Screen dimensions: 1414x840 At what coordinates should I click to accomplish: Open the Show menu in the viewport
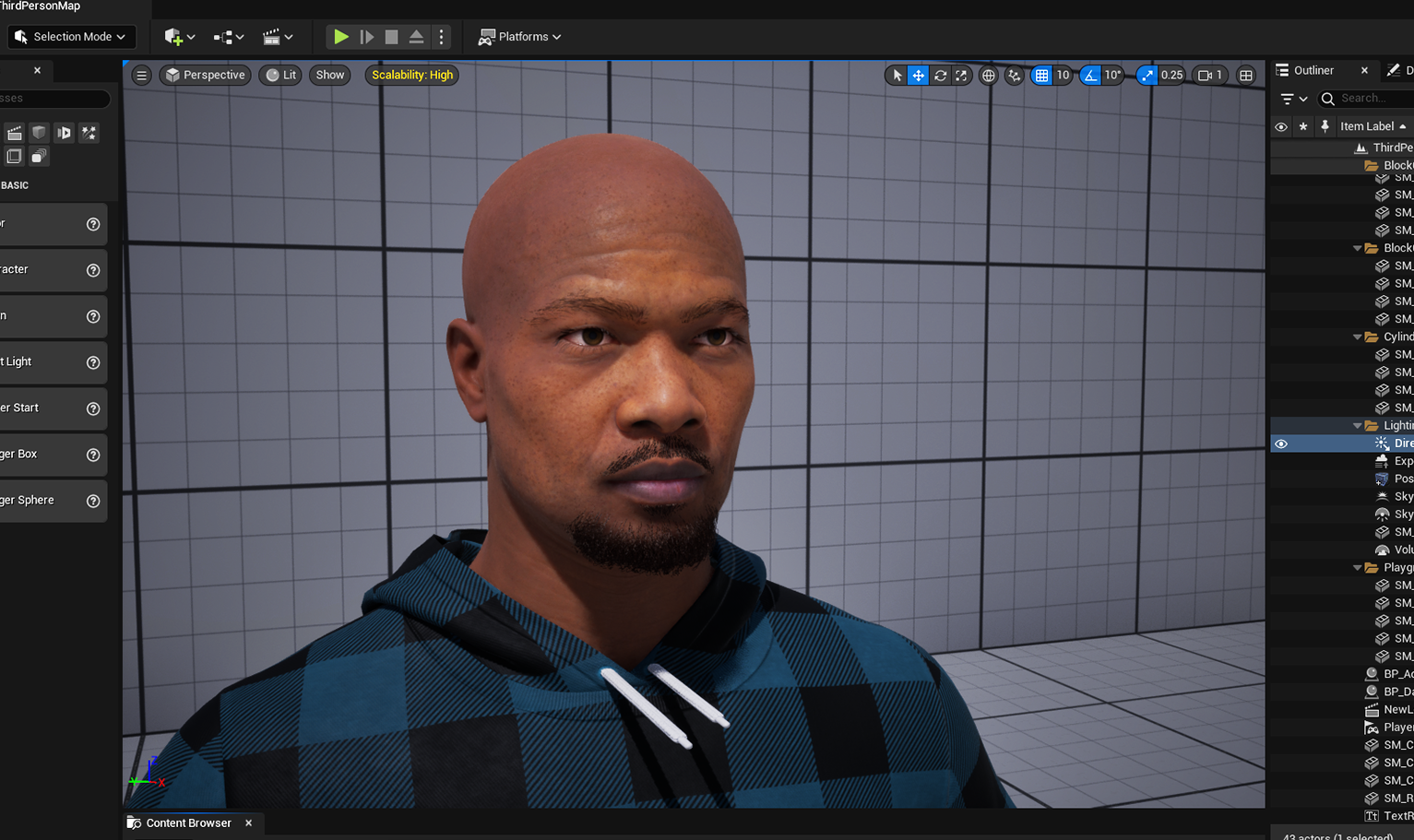[329, 75]
